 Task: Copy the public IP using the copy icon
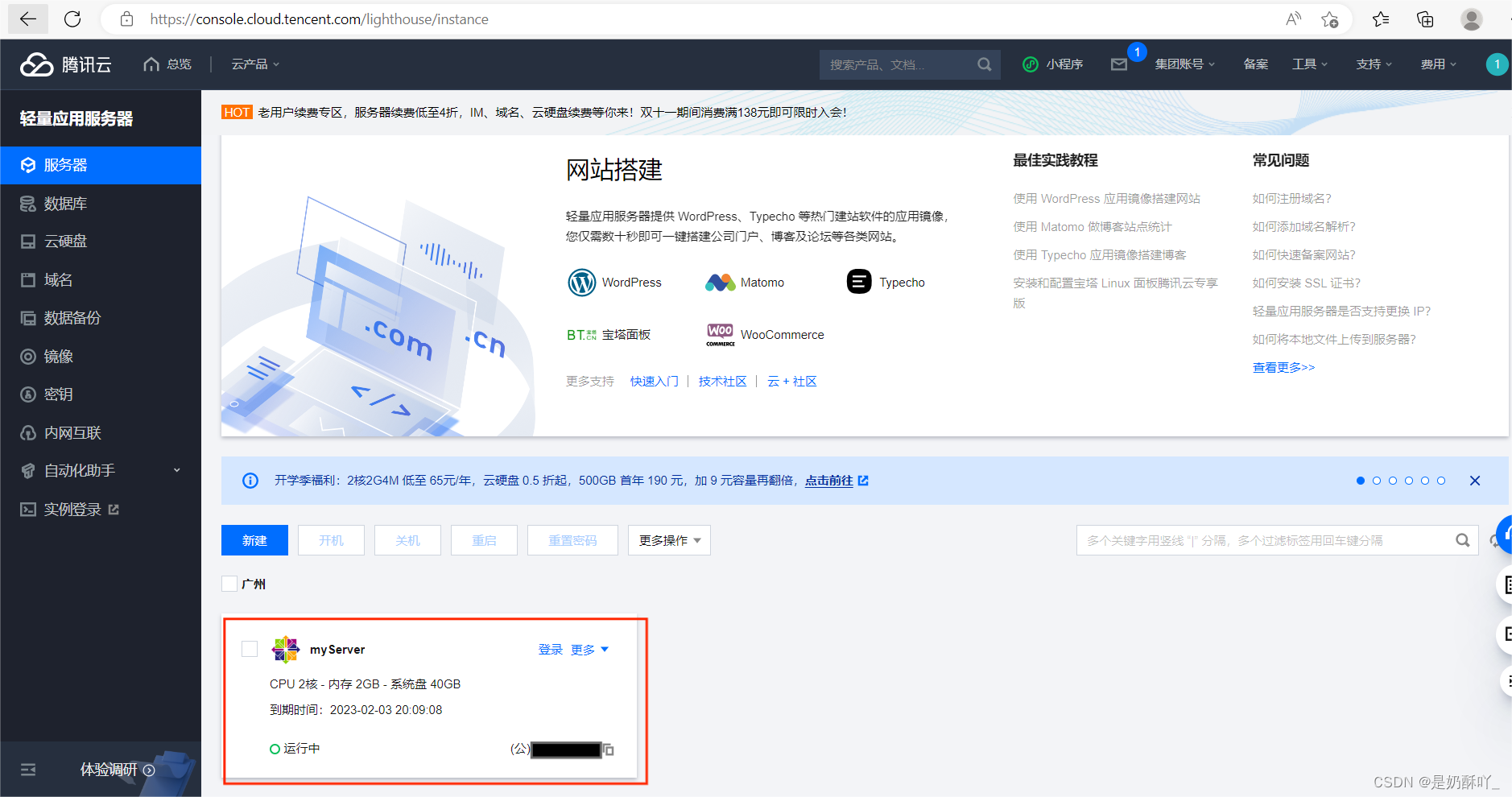pos(609,750)
